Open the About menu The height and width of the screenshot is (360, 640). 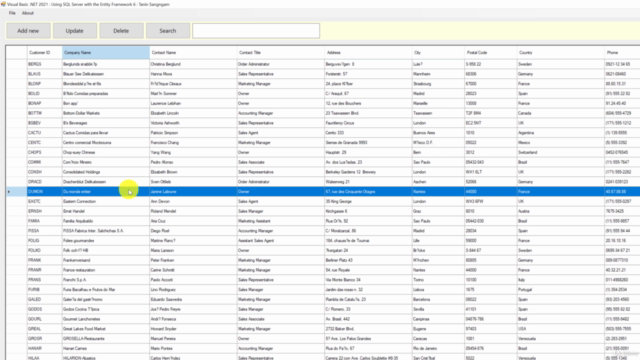pos(28,13)
